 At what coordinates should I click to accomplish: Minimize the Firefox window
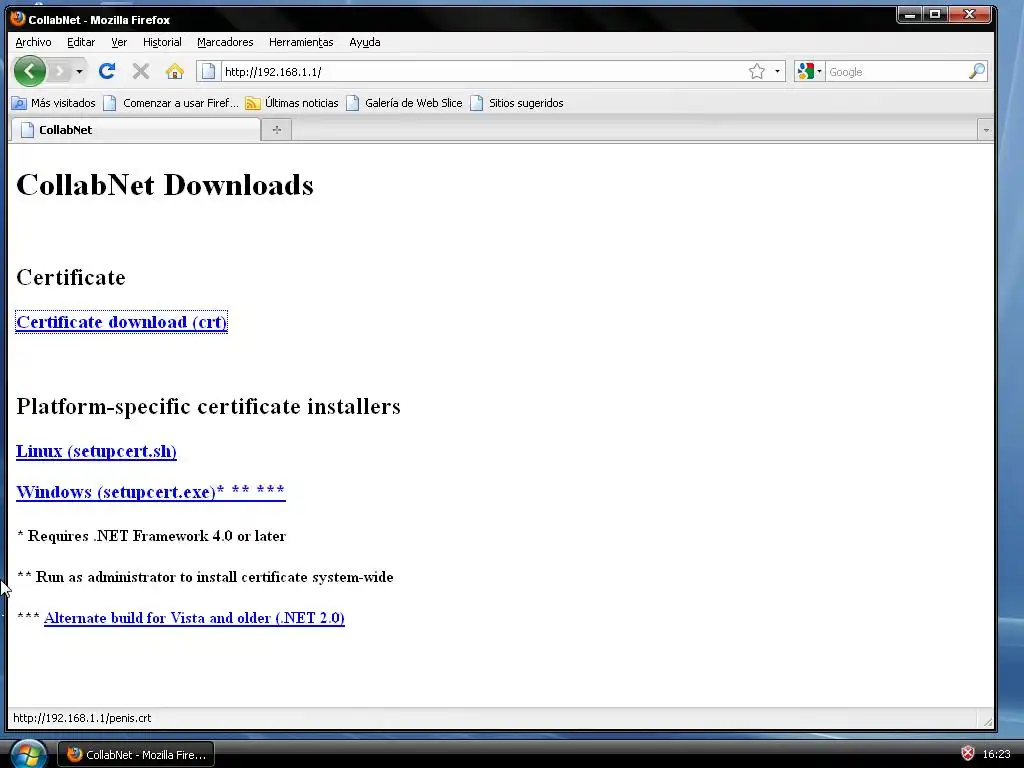click(910, 14)
